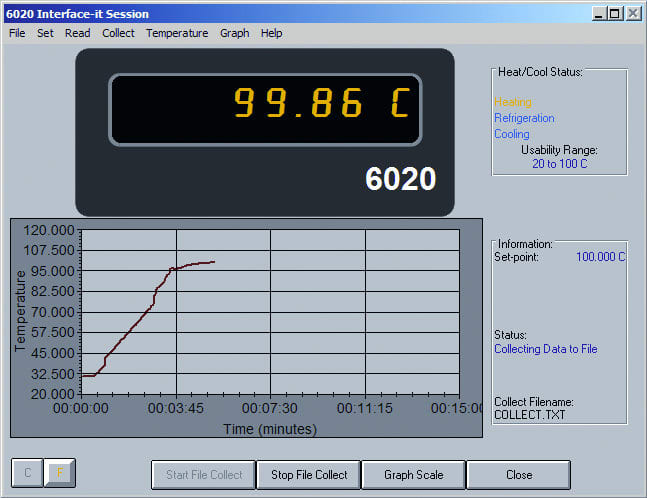This screenshot has height=498, width=647.
Task: Click the 57.500 temperature axis label
Action: tap(53, 332)
